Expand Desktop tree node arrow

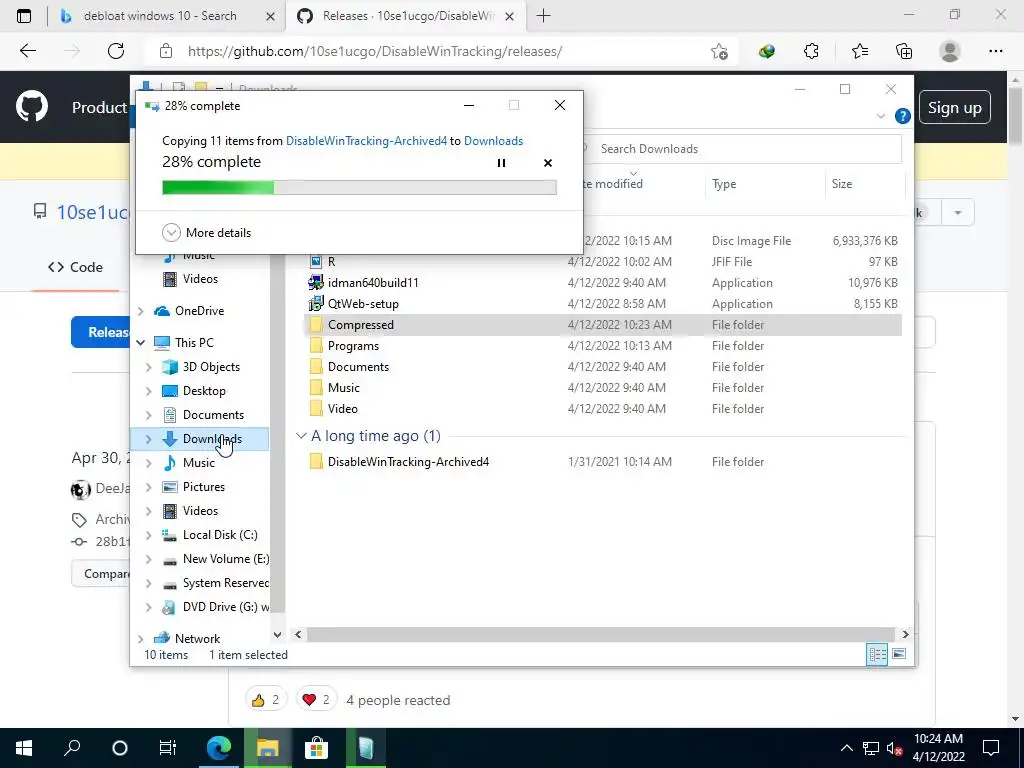(148, 391)
